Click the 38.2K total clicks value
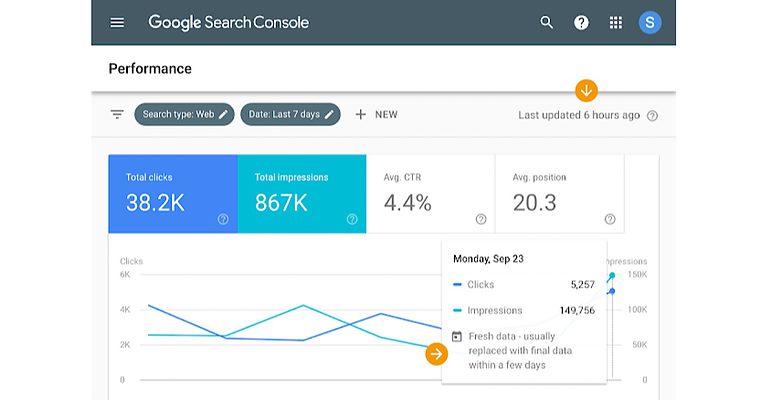760x400 pixels. coord(155,203)
